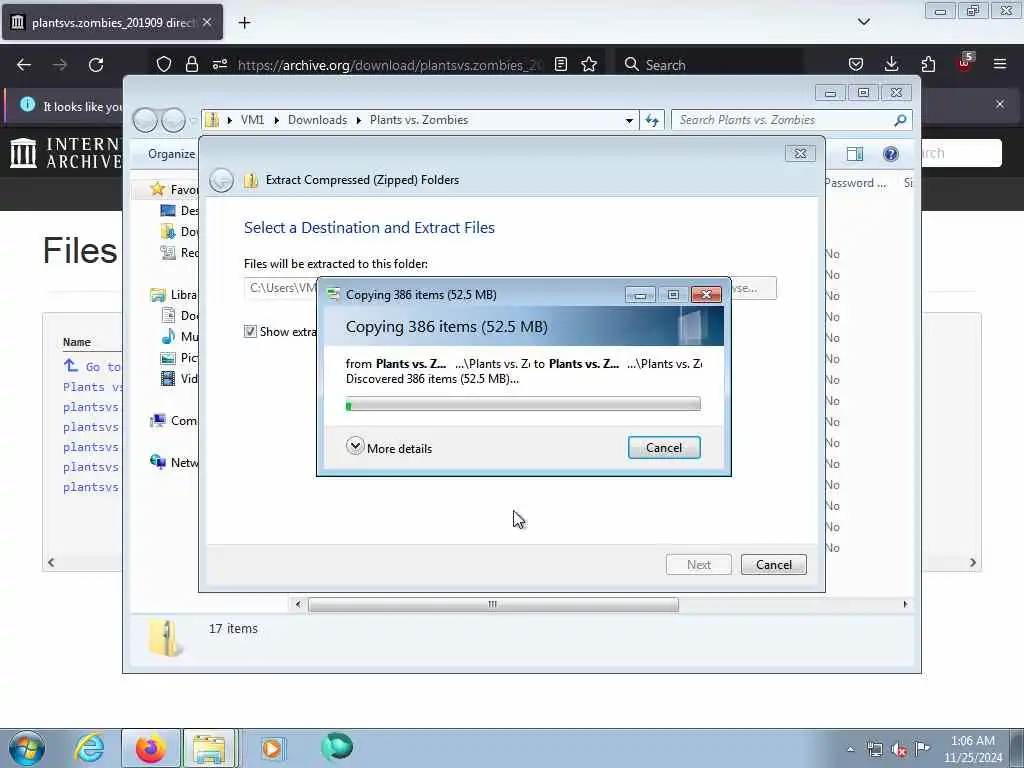Open a new Firefox tab
The width and height of the screenshot is (1024, 768).
244,23
